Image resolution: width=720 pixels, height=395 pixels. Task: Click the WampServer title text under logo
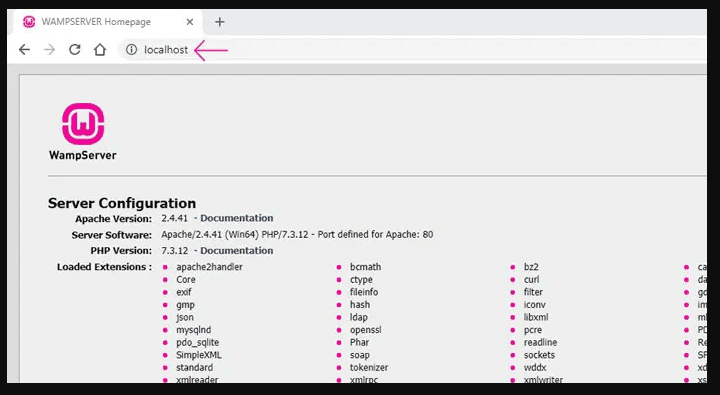point(83,155)
